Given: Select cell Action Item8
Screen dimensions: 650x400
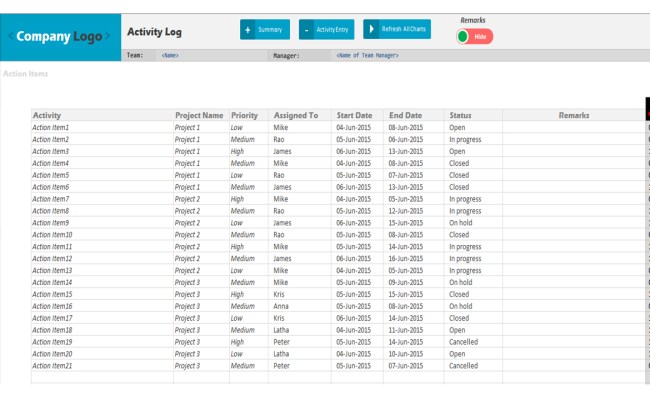Looking at the screenshot, I should 102,211.
